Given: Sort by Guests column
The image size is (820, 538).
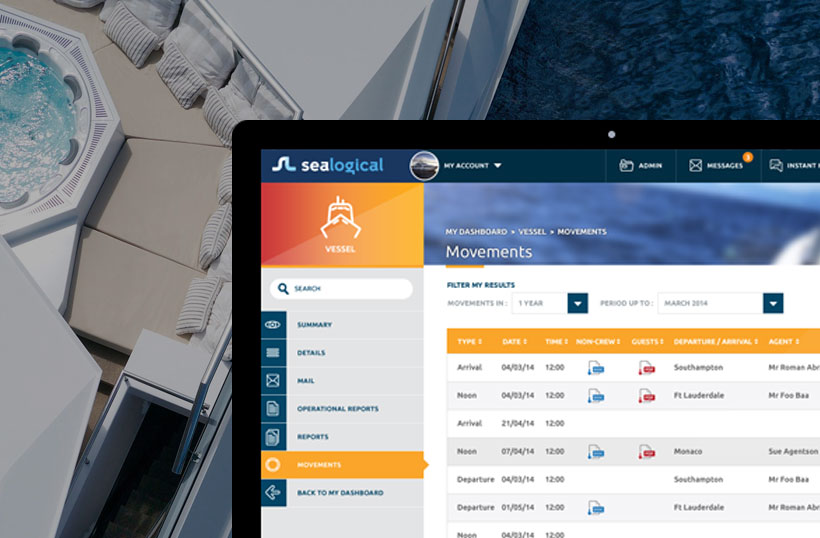Looking at the screenshot, I should coord(647,341).
